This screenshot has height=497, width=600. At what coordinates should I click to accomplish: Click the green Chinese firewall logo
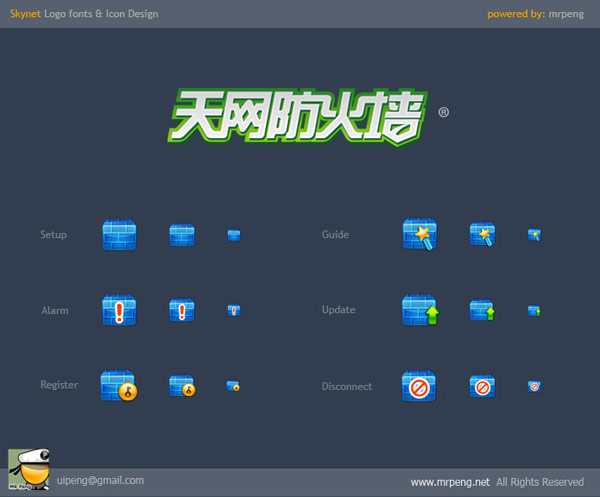click(297, 117)
